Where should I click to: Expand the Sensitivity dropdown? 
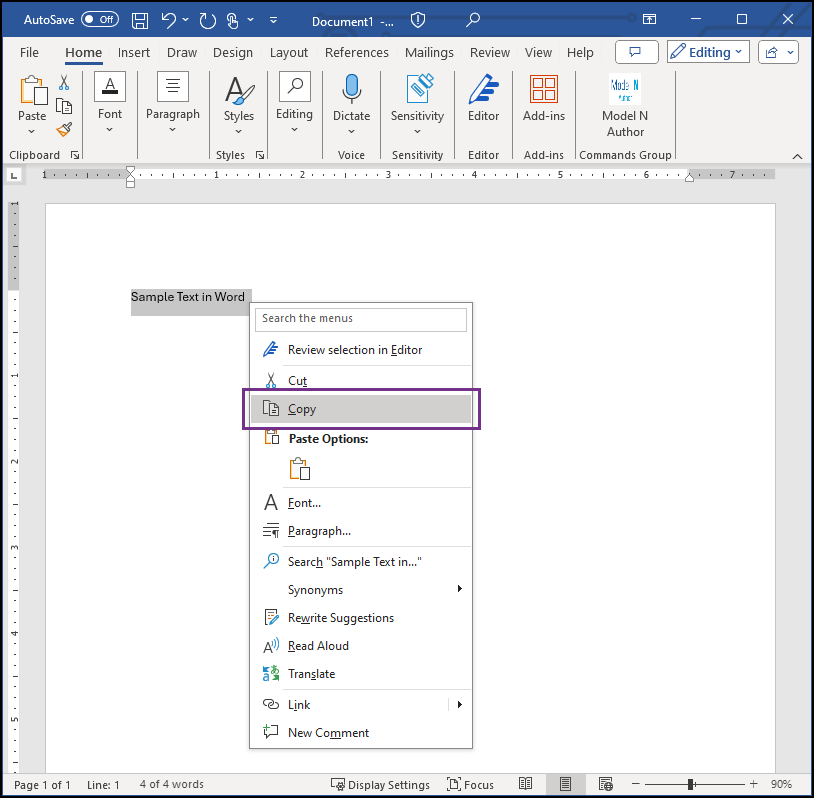click(x=417, y=132)
